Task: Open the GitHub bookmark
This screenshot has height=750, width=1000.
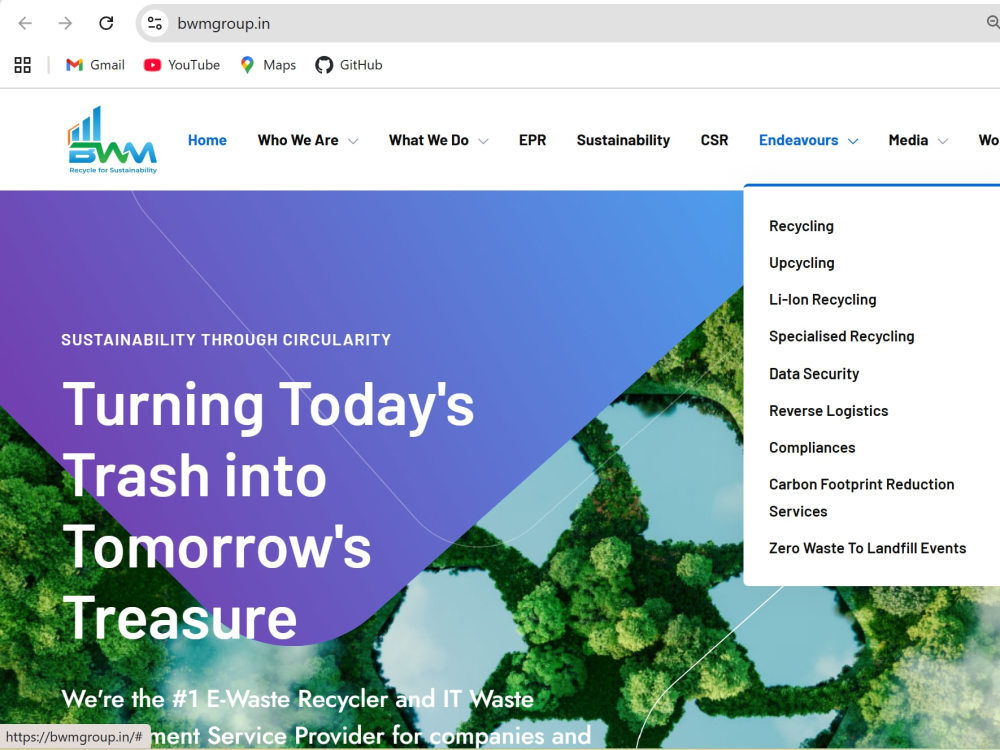Action: click(349, 65)
